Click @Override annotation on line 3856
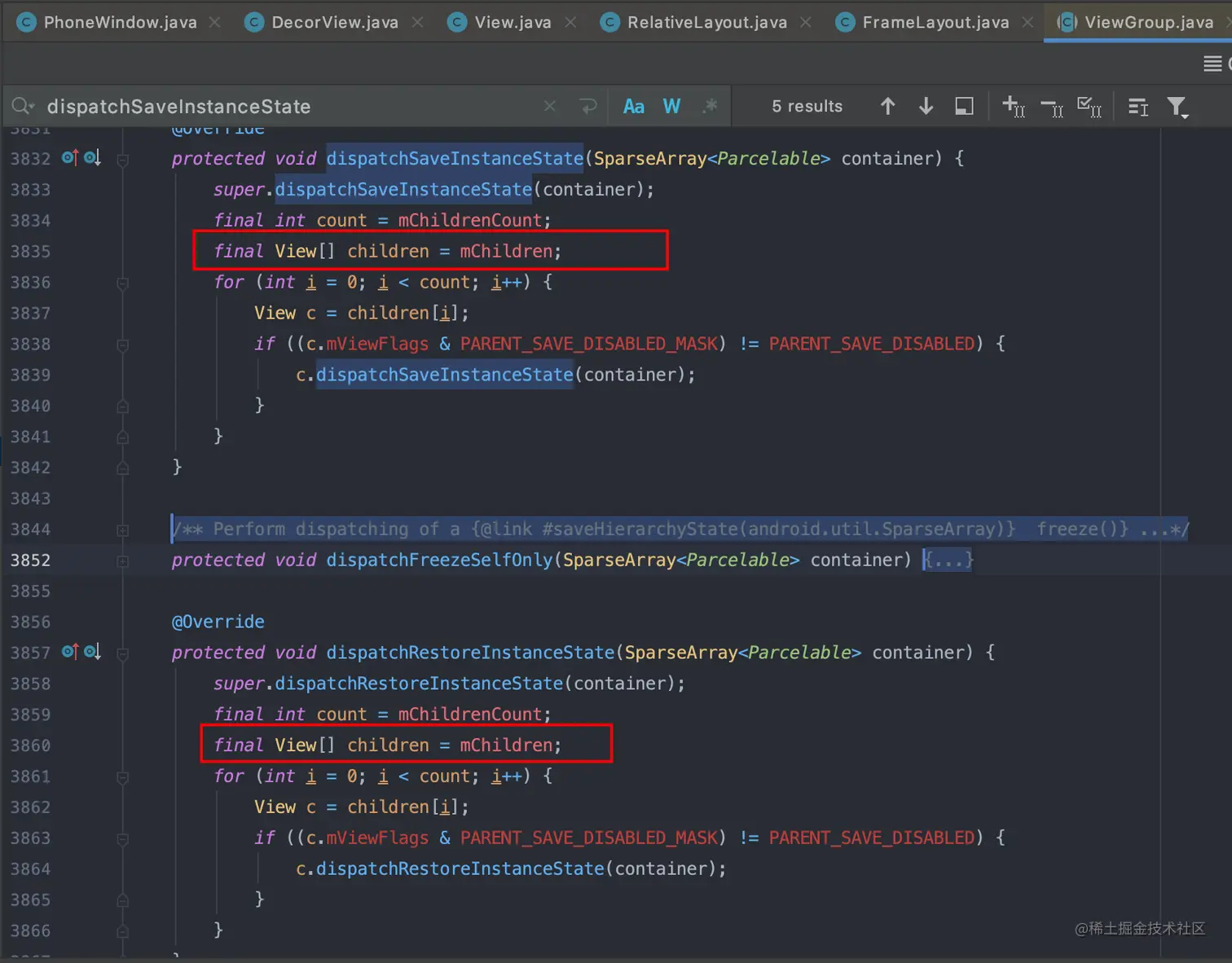The image size is (1232, 963). tap(218, 622)
